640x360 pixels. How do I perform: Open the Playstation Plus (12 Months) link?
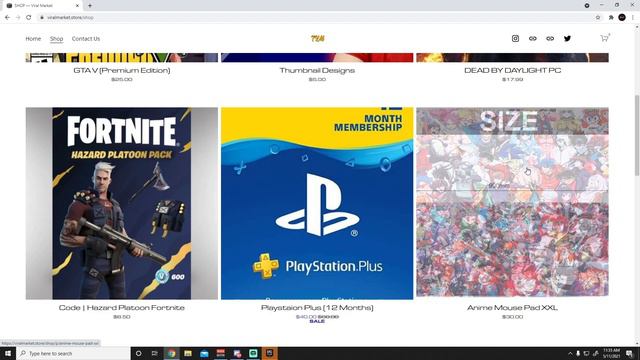point(317,307)
